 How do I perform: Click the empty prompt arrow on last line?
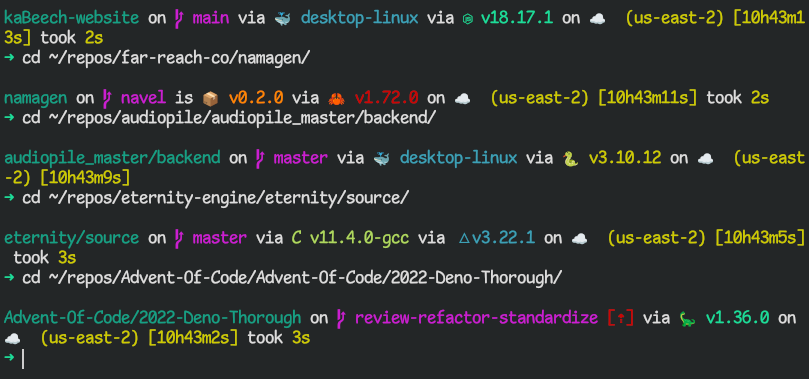click(9, 357)
